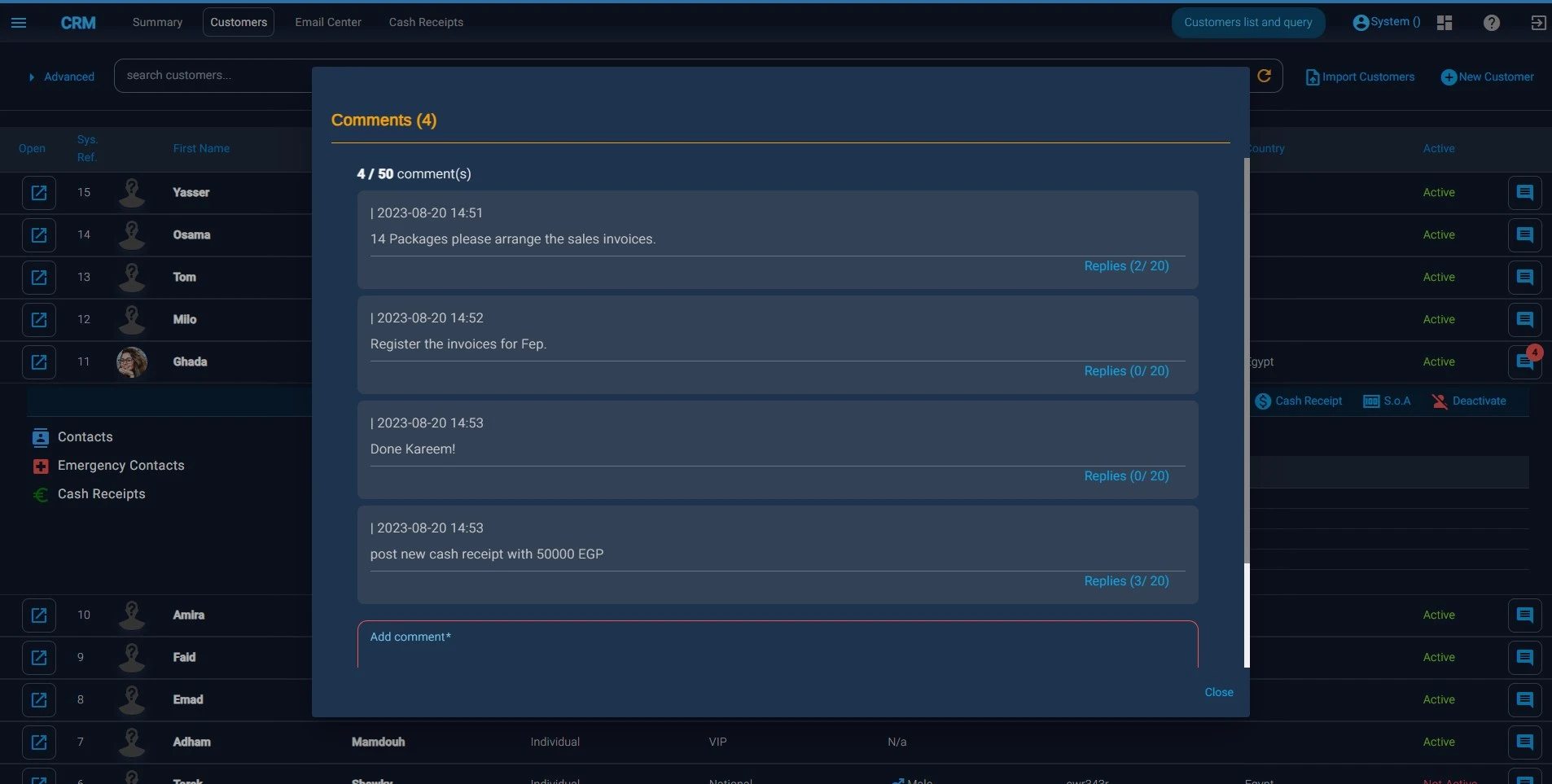Click the Open column header
This screenshot has height=784, width=1552.
[32, 149]
